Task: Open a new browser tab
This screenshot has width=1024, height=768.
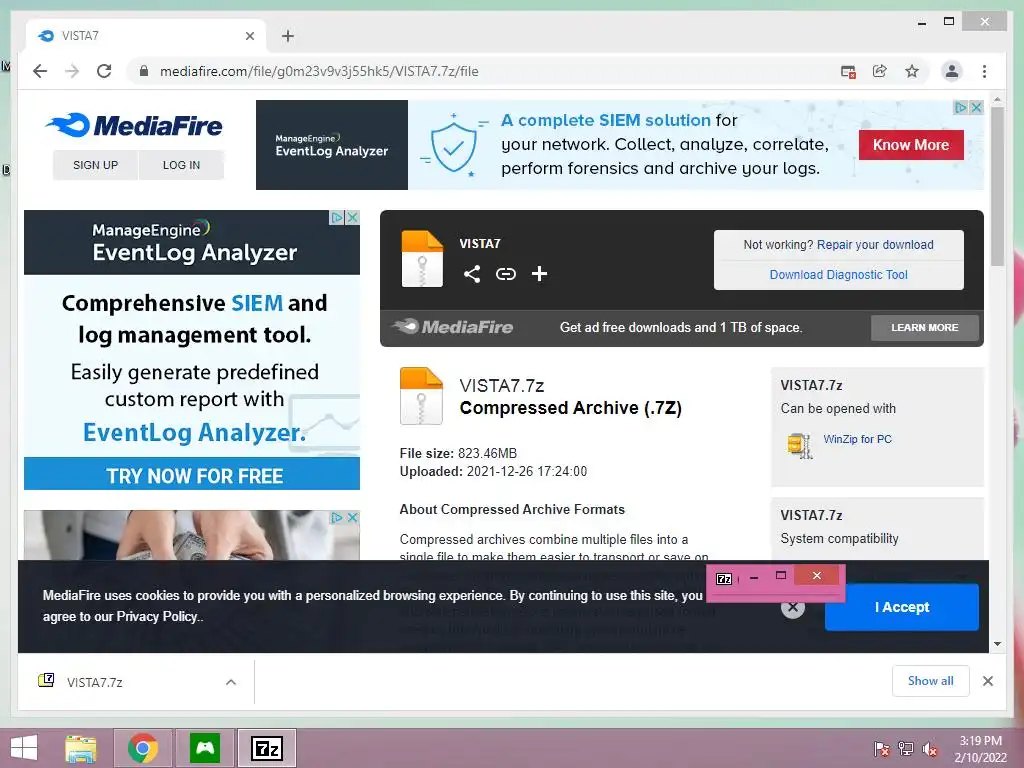Action: pyautogui.click(x=288, y=36)
